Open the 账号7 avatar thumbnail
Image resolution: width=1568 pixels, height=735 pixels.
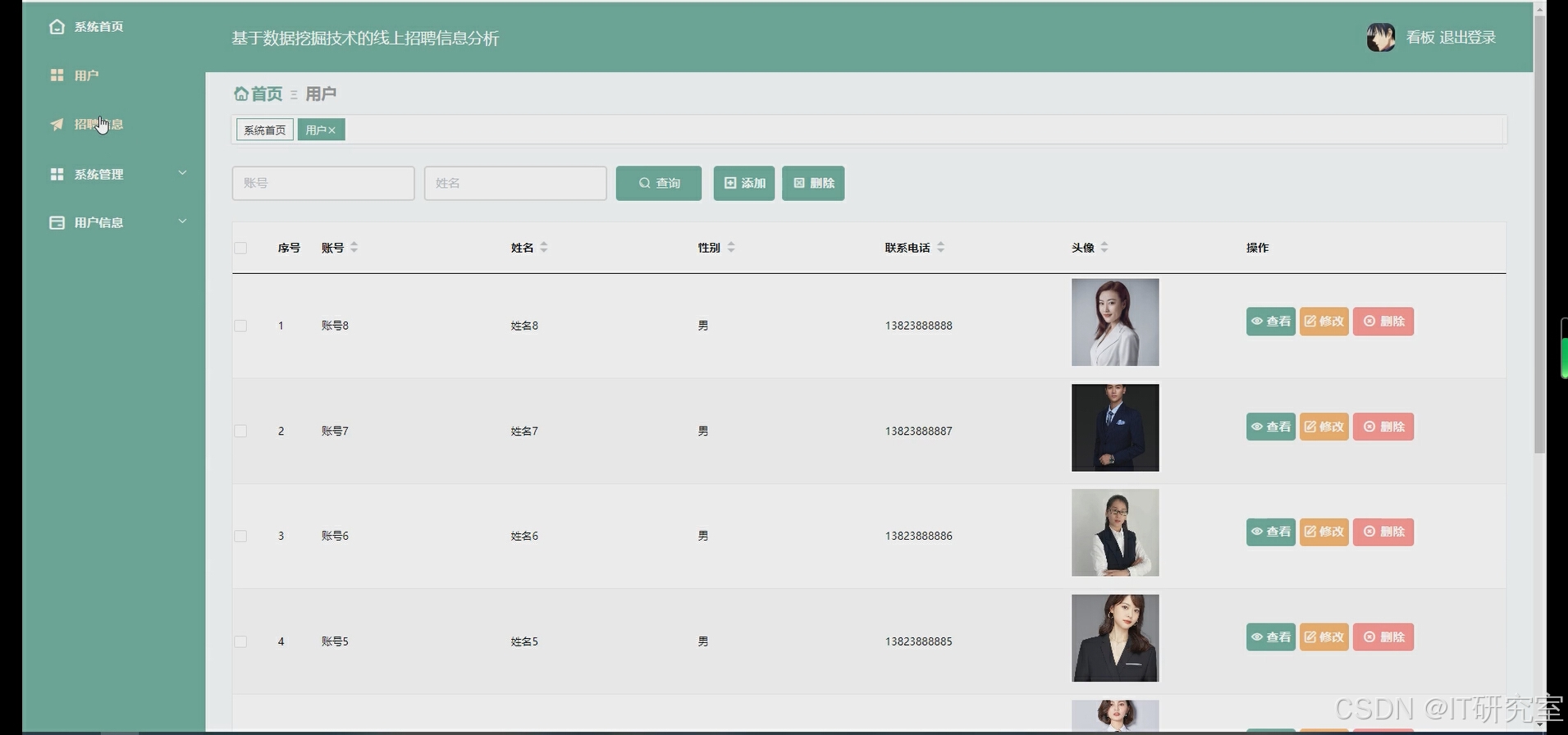pyautogui.click(x=1115, y=427)
